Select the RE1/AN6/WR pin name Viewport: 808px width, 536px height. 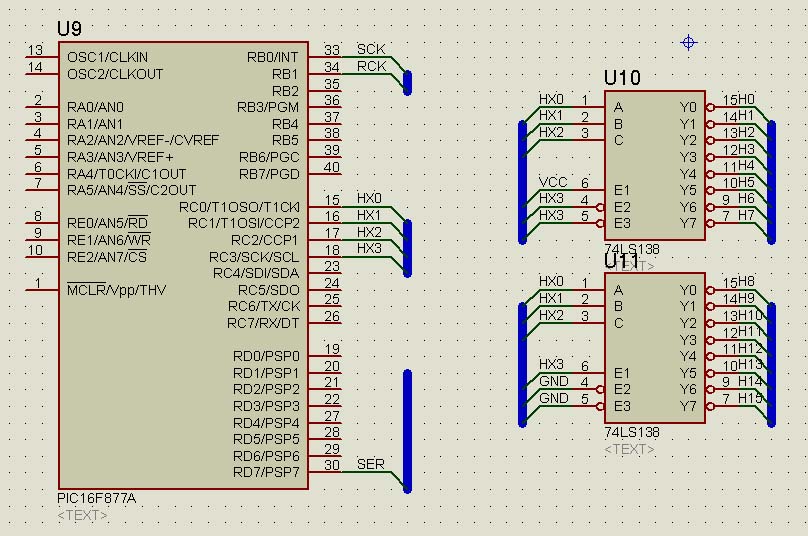click(109, 240)
